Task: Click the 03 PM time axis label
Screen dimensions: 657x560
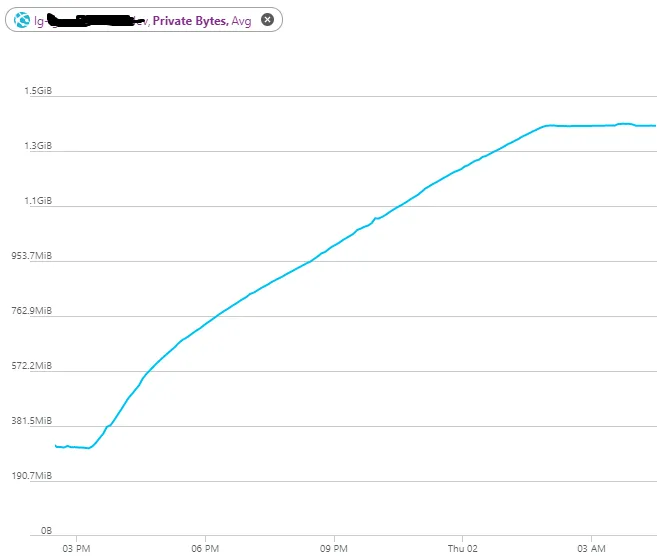Action: tap(75, 548)
